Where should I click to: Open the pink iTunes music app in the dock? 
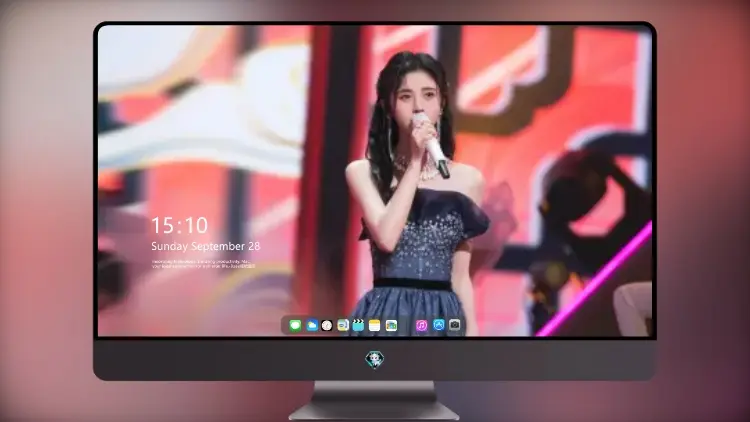click(421, 326)
